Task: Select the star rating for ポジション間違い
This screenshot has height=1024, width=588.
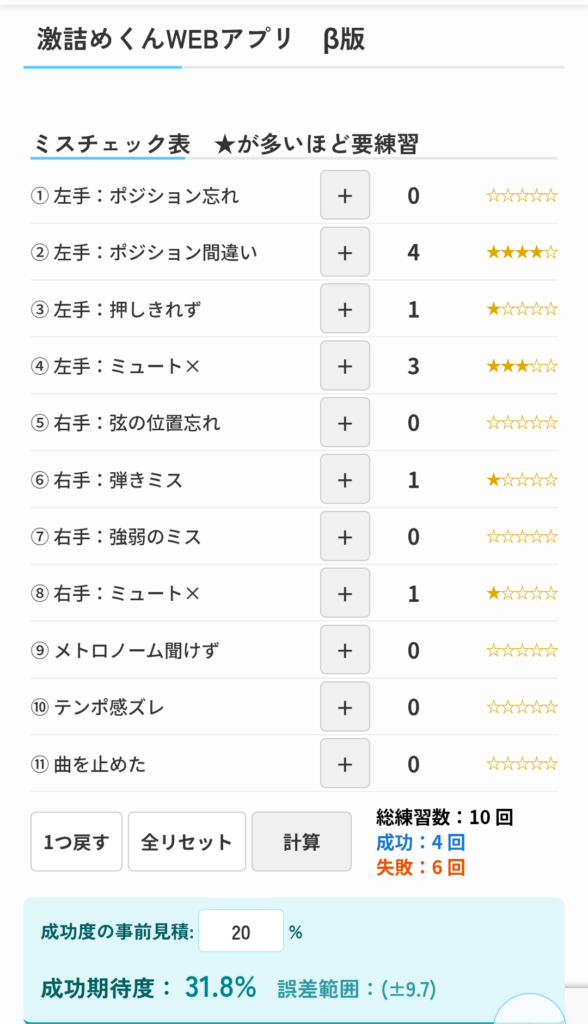Action: tap(519, 252)
